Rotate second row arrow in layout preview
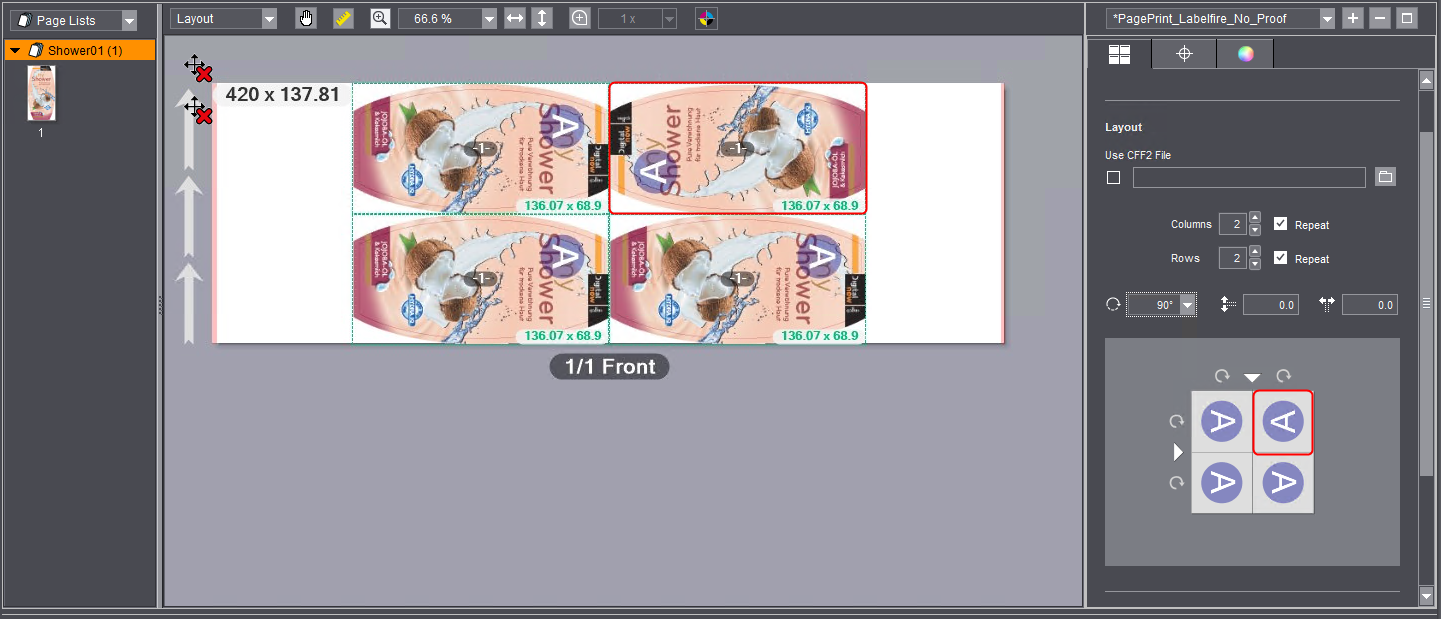 (1177, 483)
